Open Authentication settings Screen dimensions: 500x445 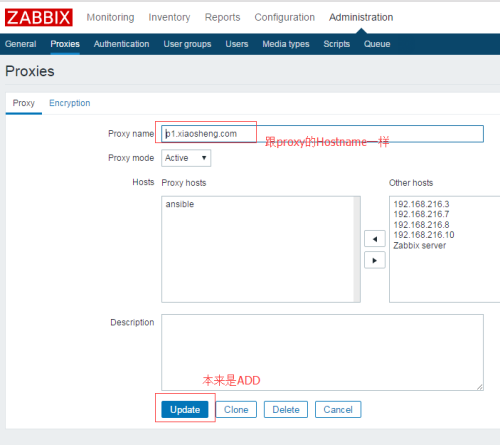pyautogui.click(x=121, y=44)
